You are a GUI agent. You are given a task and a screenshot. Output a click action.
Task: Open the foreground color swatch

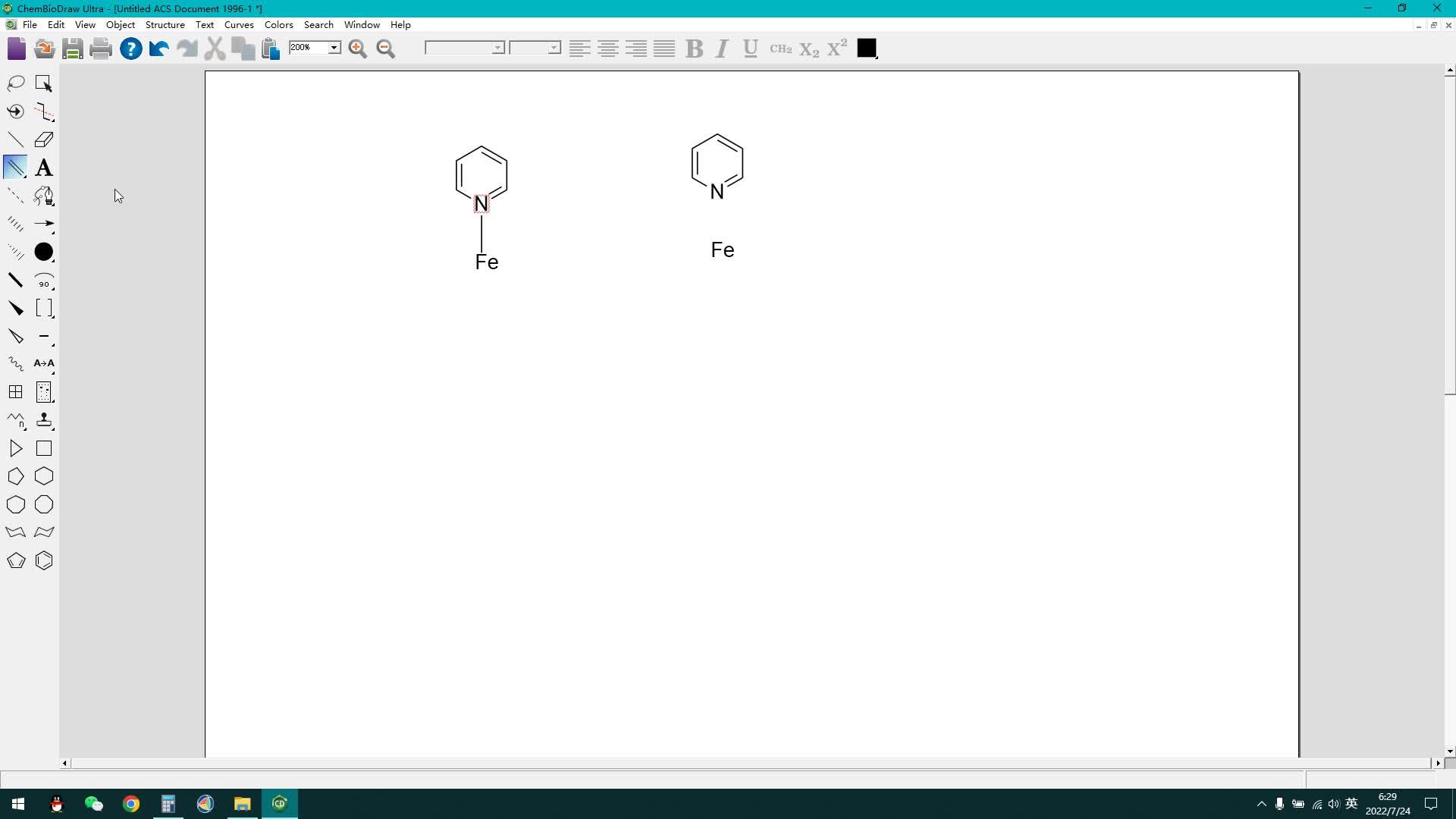pos(867,48)
